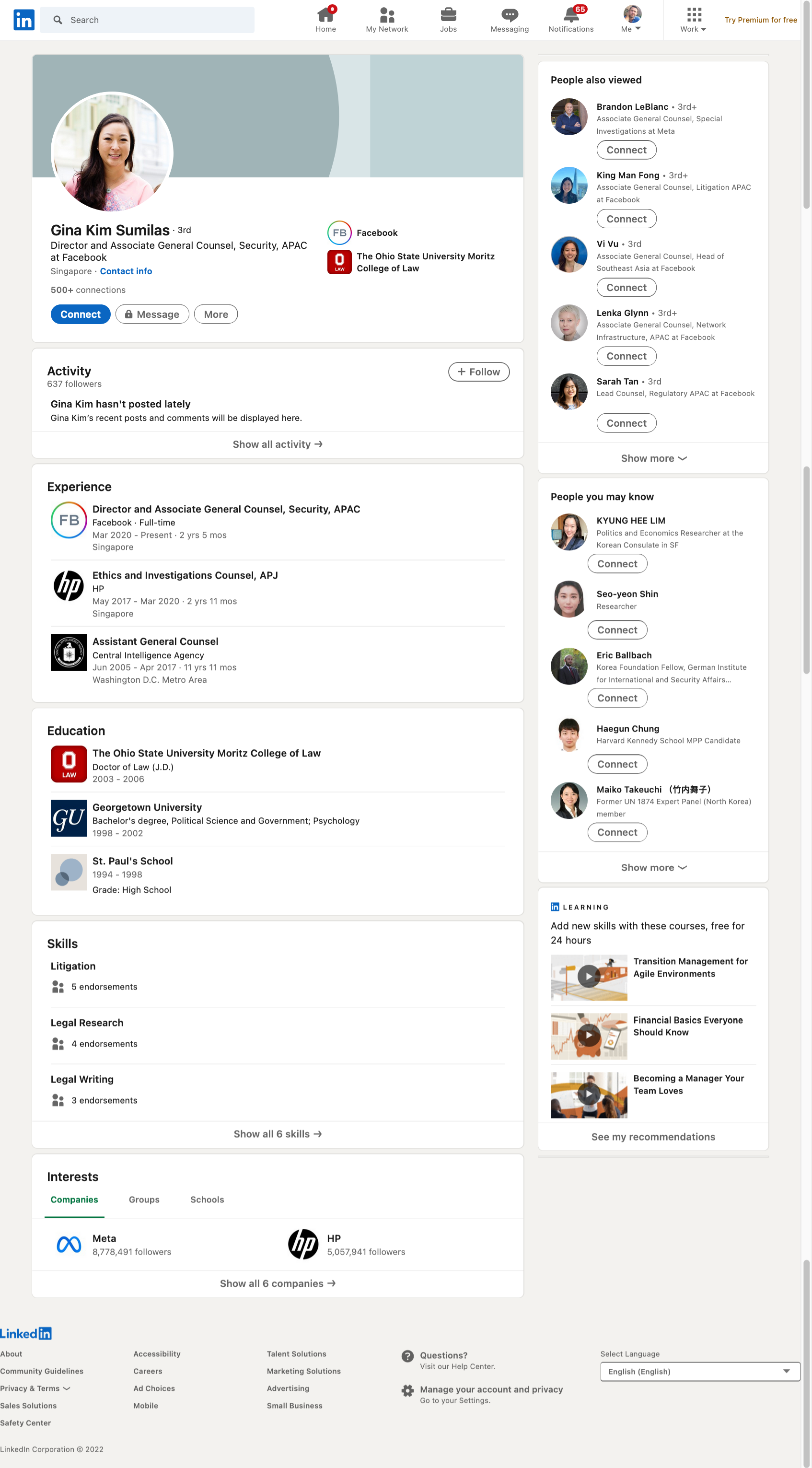This screenshot has width=812, height=1468.
Task: Open the Accessibility footer link
Action: [157, 1354]
